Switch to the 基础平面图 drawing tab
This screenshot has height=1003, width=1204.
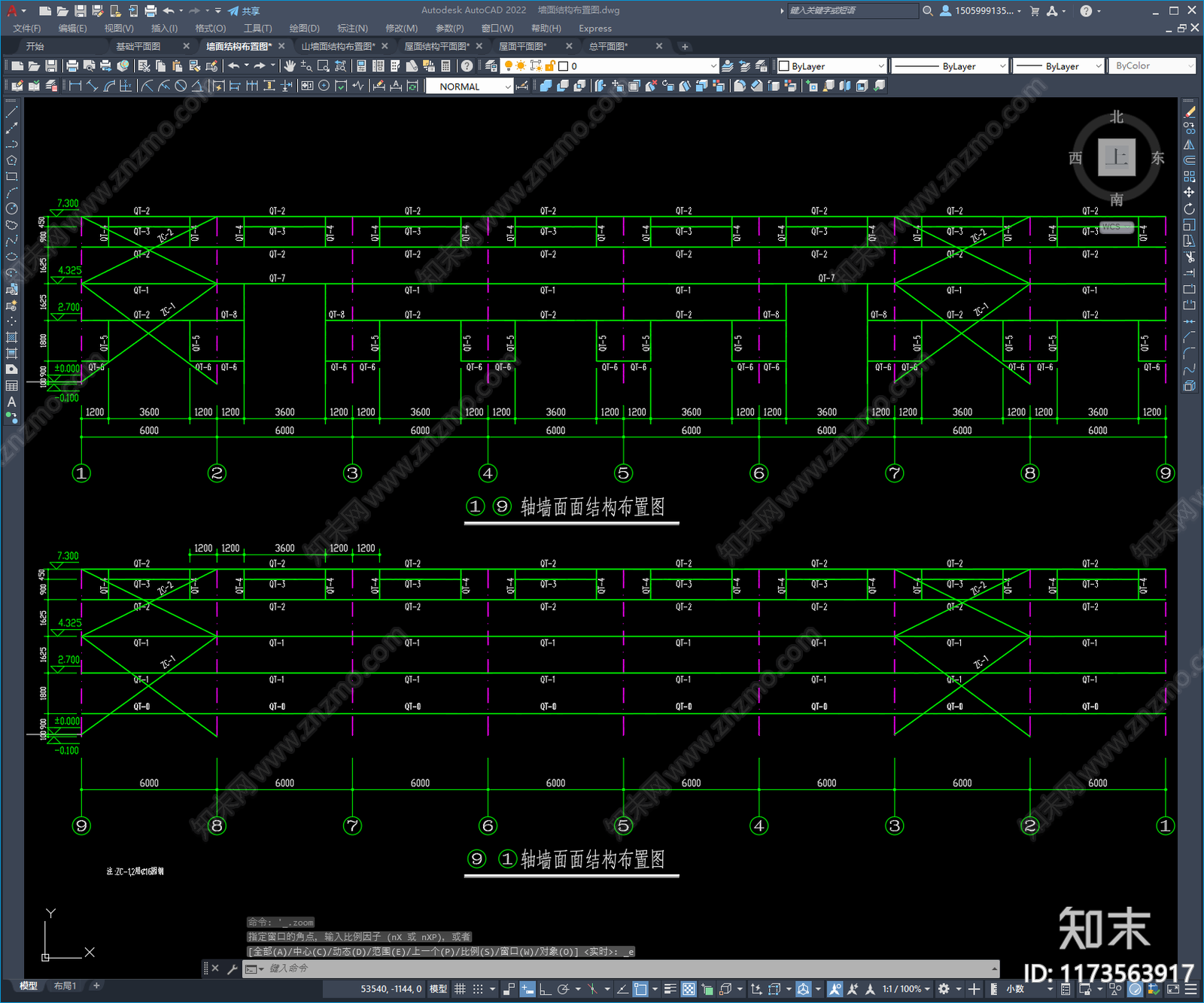click(x=138, y=46)
